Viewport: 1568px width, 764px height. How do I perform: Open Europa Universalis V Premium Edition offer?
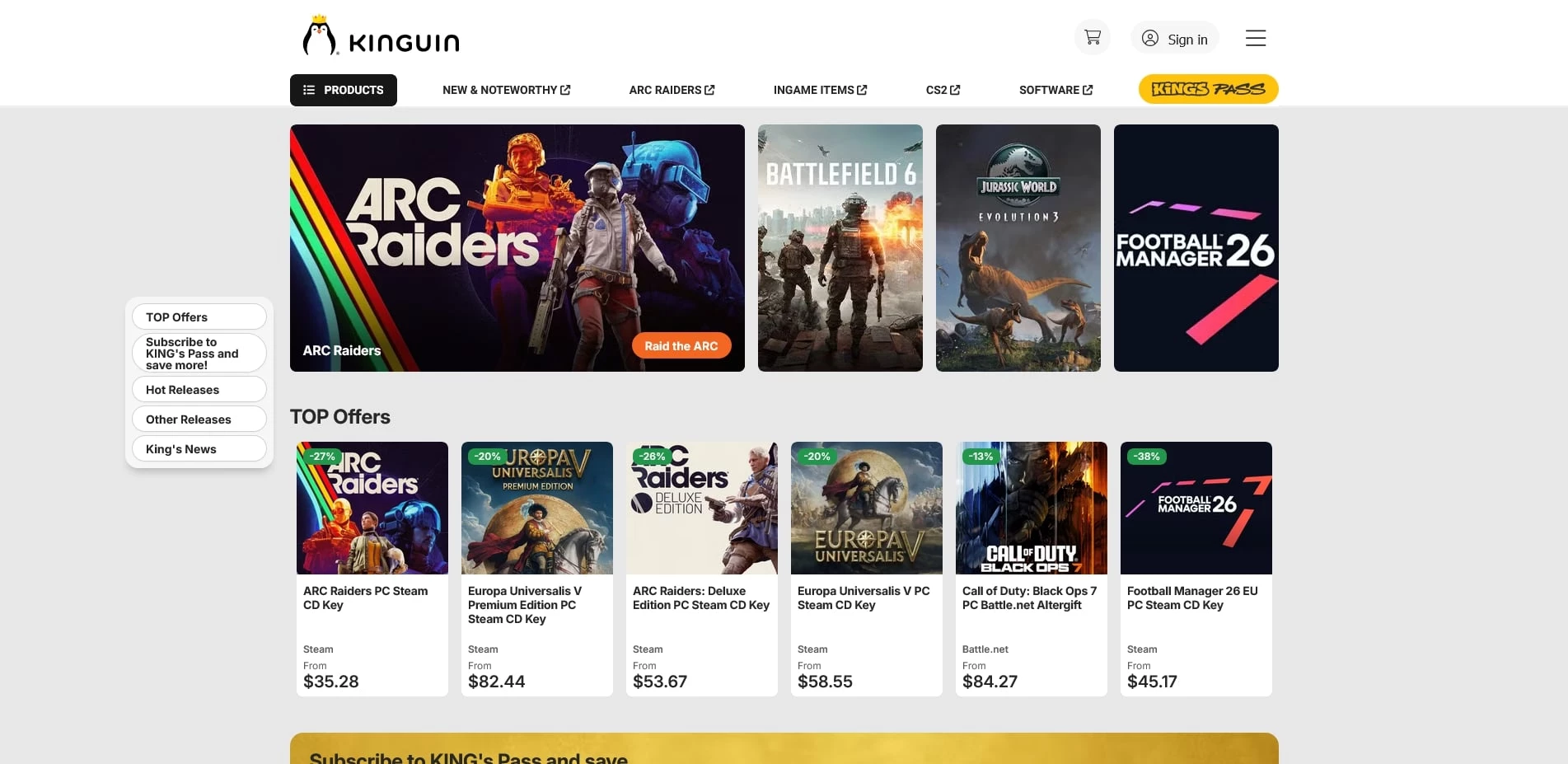click(536, 569)
